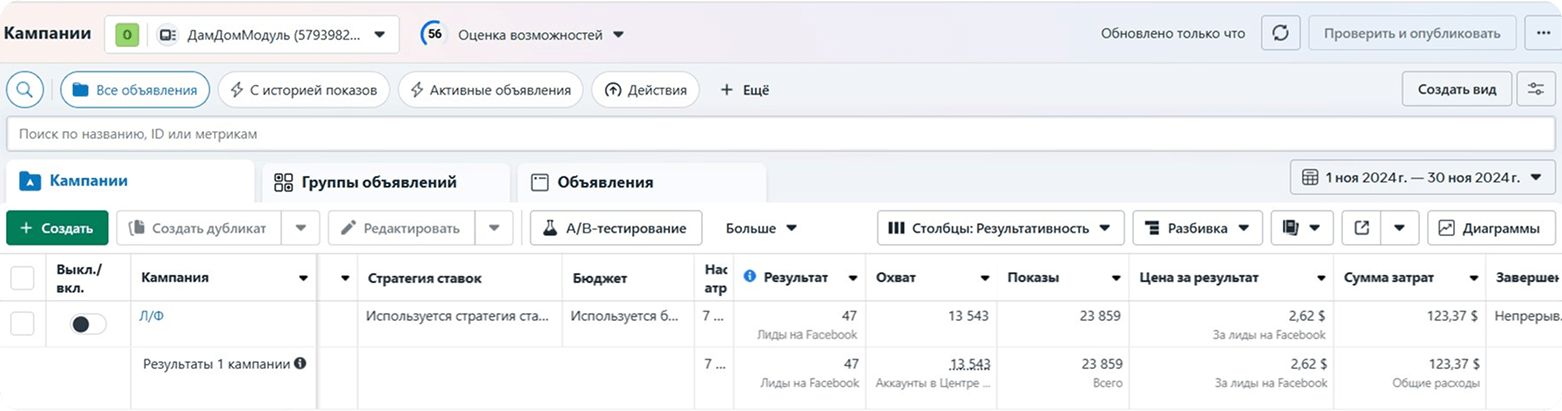Expand arrow next to Редактировать
This screenshot has width=1562, height=411.
pos(493,228)
